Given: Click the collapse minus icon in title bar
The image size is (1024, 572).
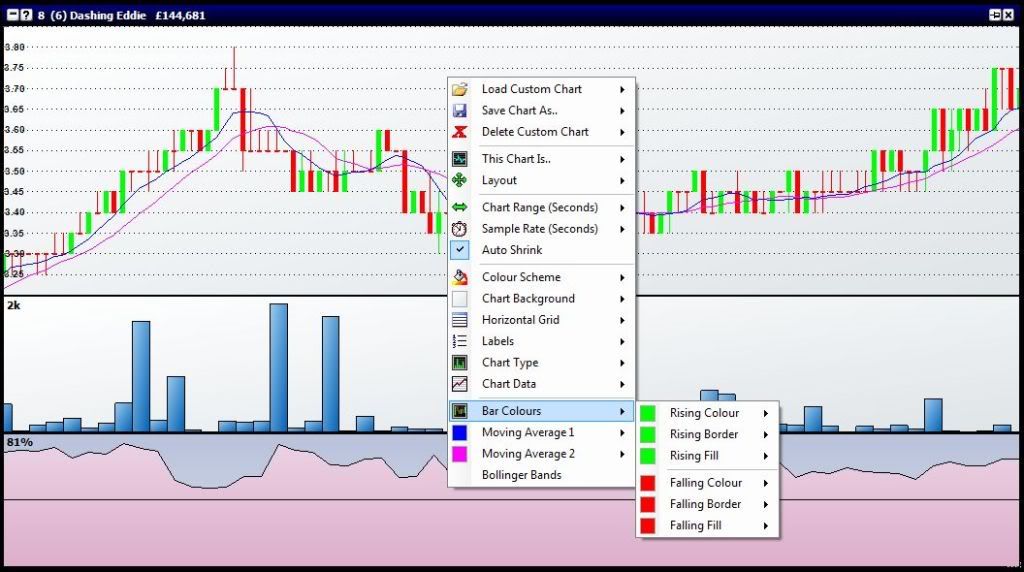Looking at the screenshot, I should 13,14.
